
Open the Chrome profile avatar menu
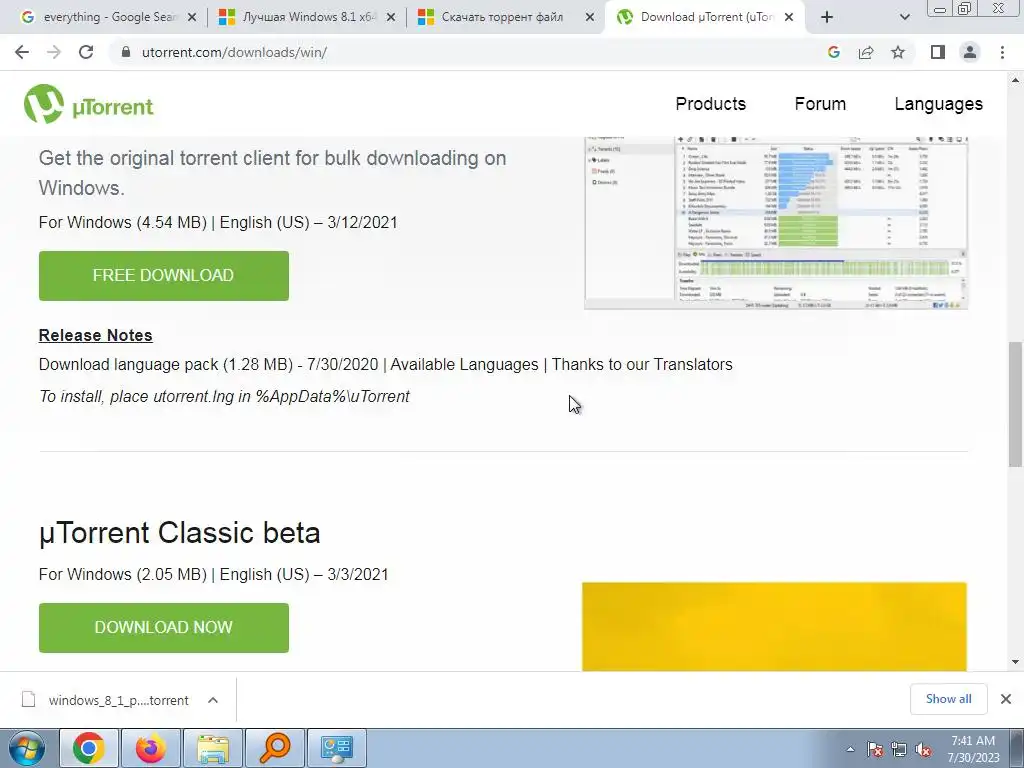[x=970, y=52]
